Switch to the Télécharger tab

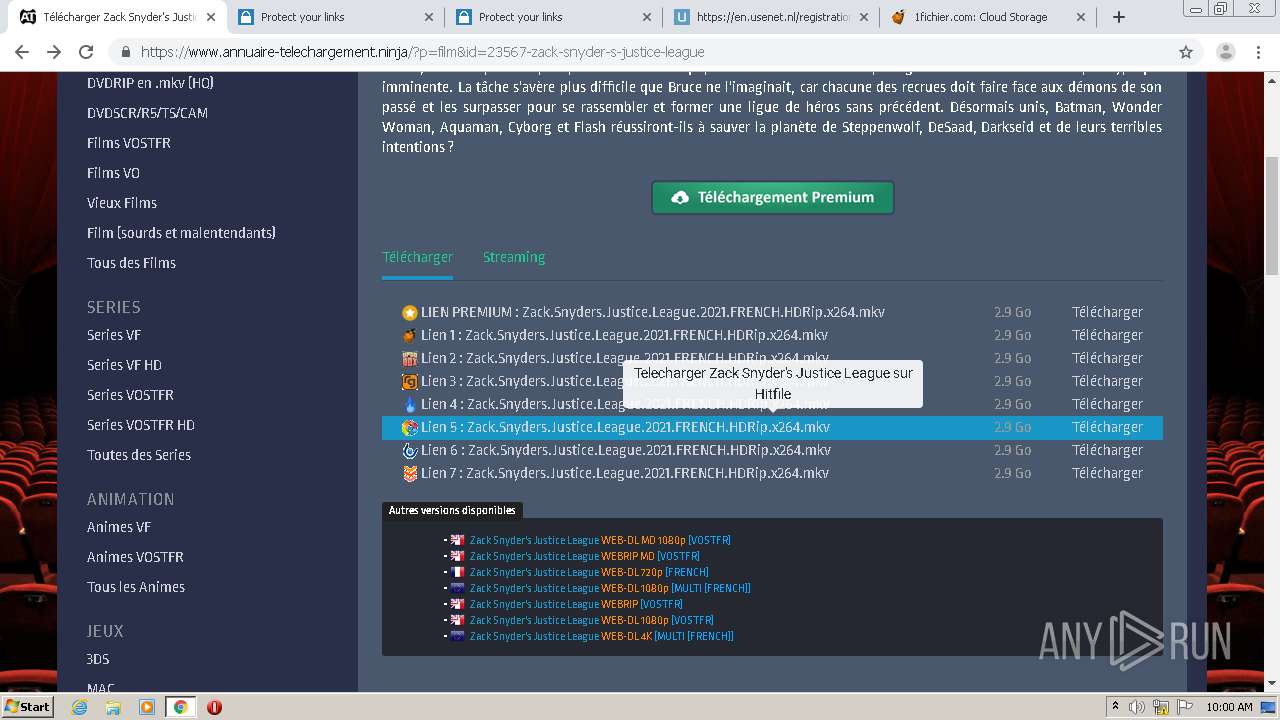coord(417,257)
